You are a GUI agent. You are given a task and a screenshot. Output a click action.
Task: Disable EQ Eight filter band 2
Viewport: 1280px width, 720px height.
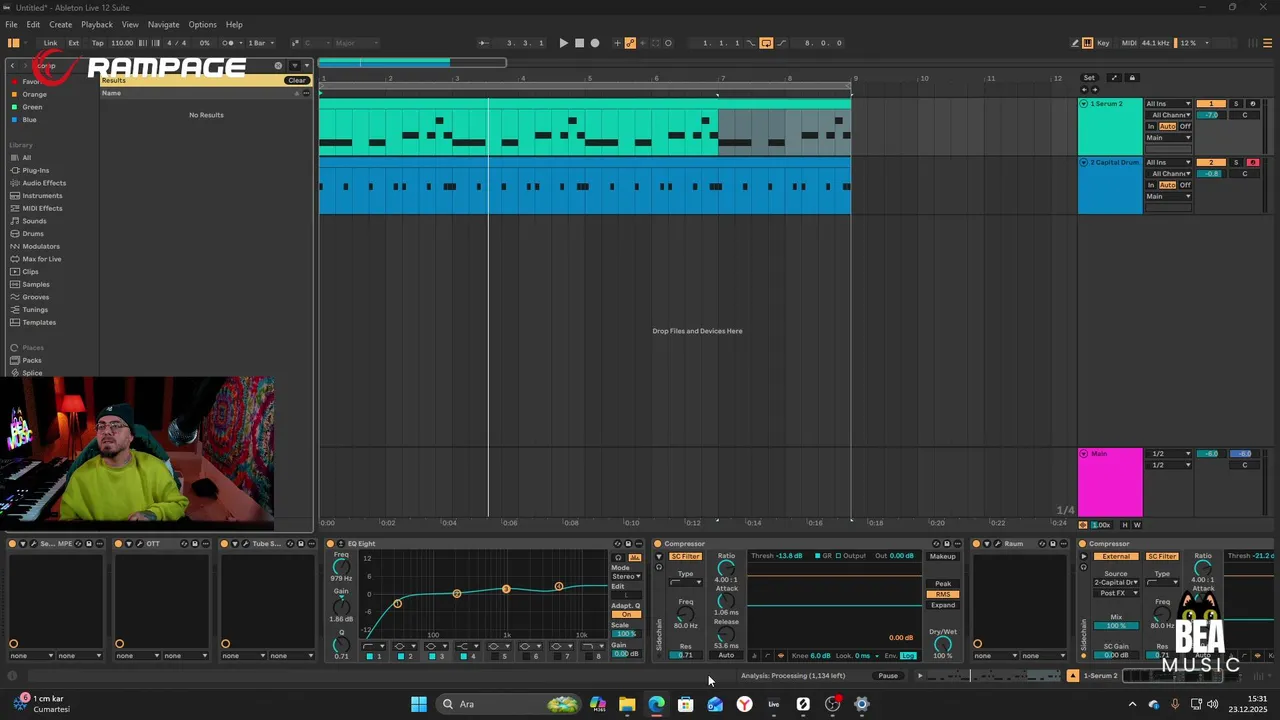402,656
